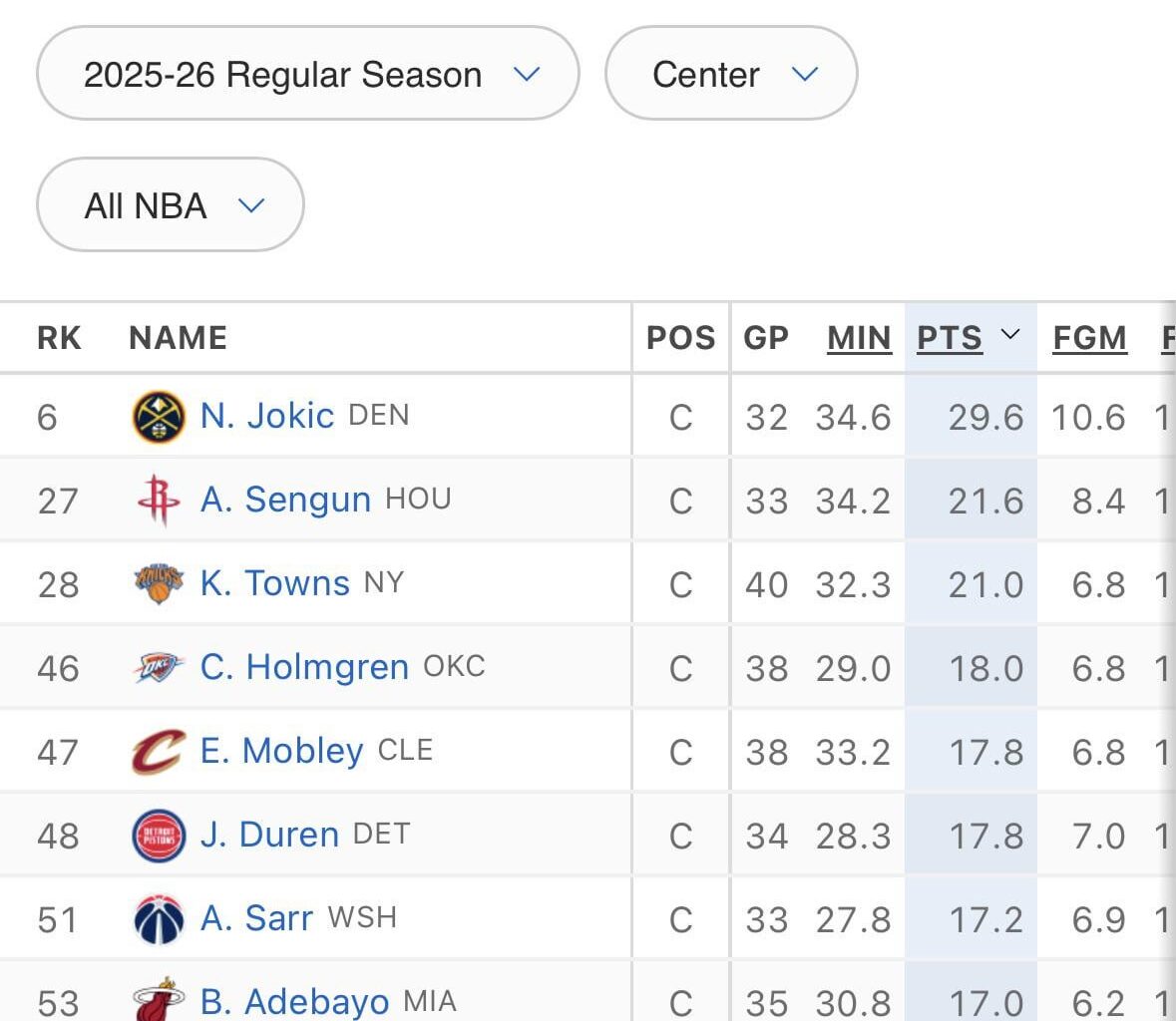Click the Houston Rockets team logo
The image size is (1176, 1021).
click(x=159, y=501)
